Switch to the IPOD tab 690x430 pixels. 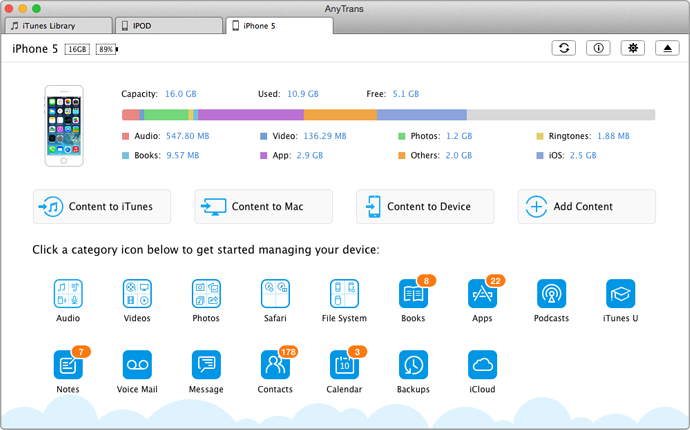pos(169,26)
